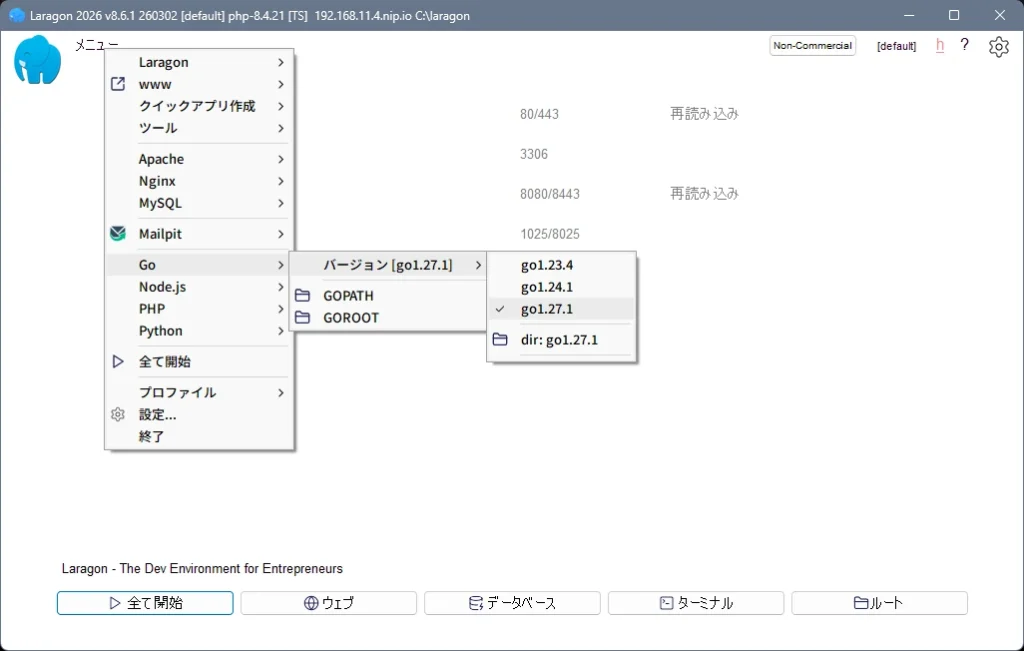1024x651 pixels.
Task: Click Laragon icon in title bar
Action: point(16,15)
